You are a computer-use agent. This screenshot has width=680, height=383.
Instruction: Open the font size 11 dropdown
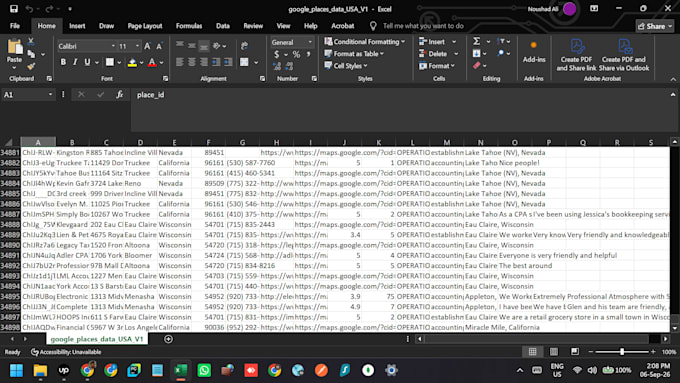(137, 46)
